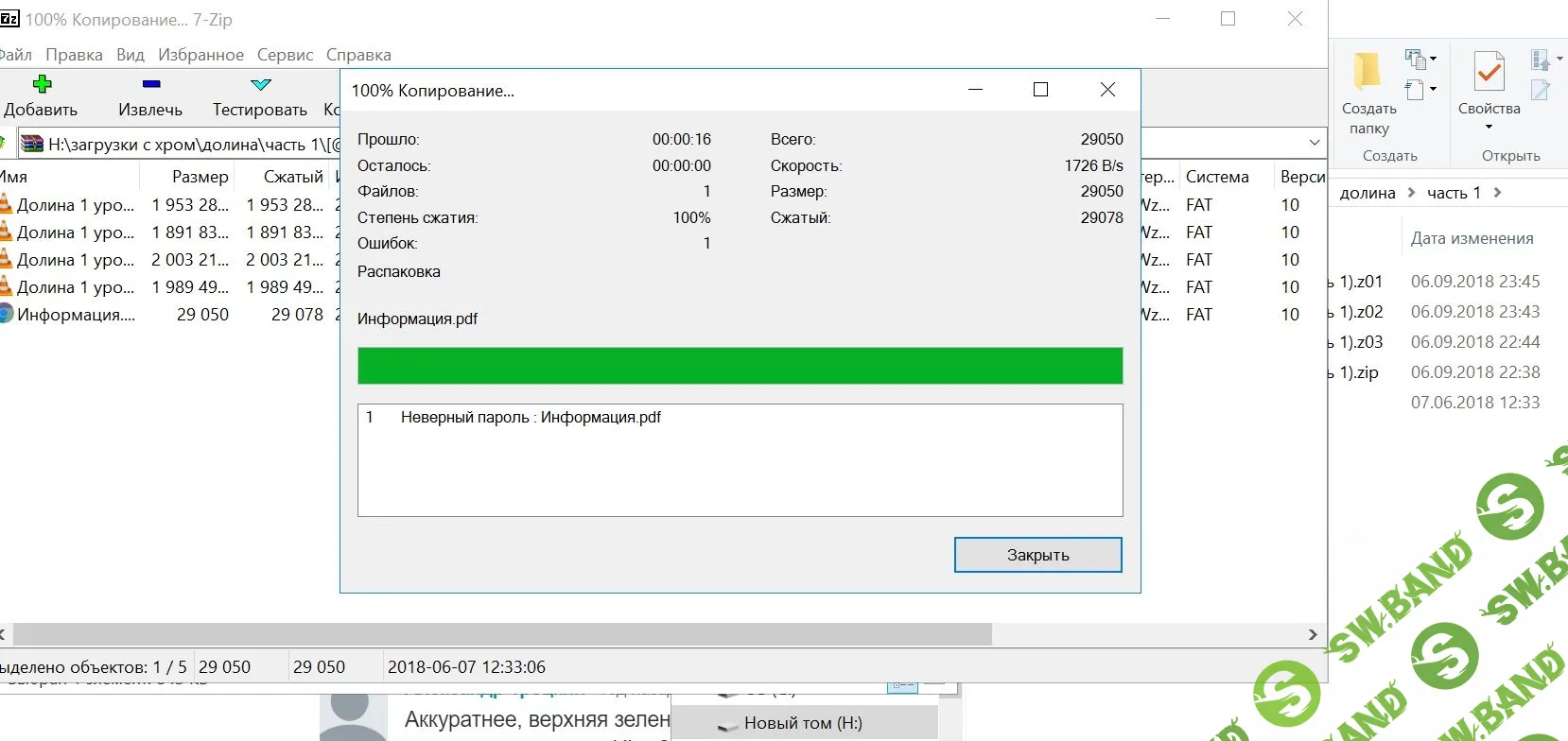Open the Правка menu
This screenshot has height=741, width=1568.
(74, 55)
